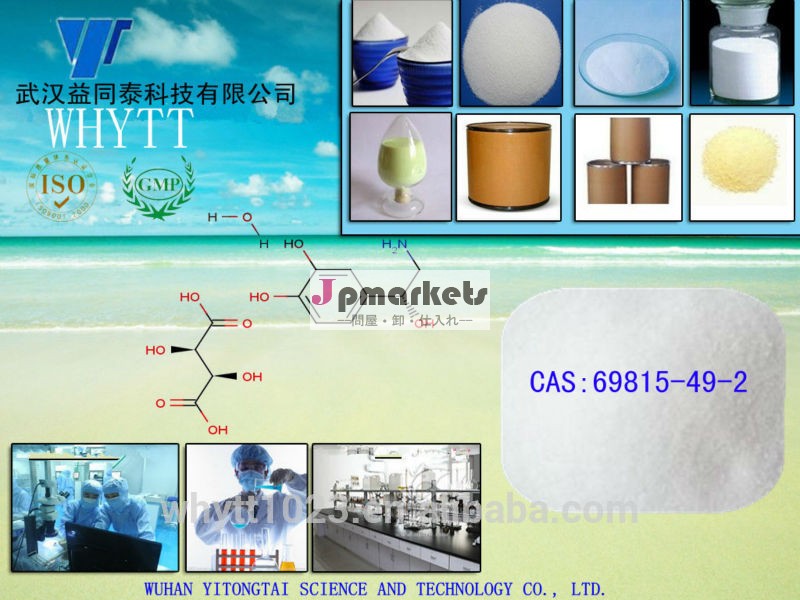The height and width of the screenshot is (600, 800).
Task: Open thumbnail of light green powder flask
Action: coord(401,167)
